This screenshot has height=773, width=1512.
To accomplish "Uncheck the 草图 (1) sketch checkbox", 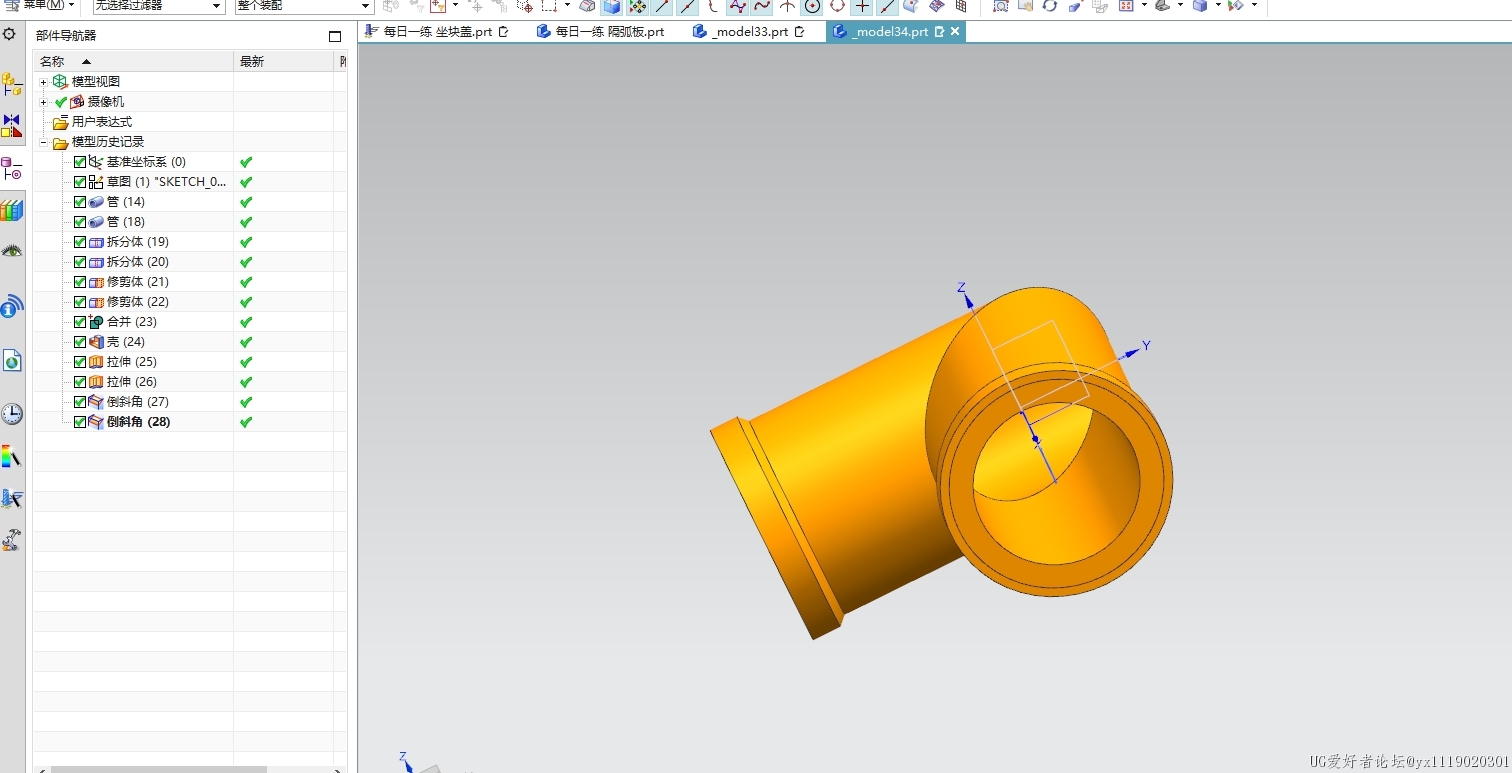I will pyautogui.click(x=80, y=182).
